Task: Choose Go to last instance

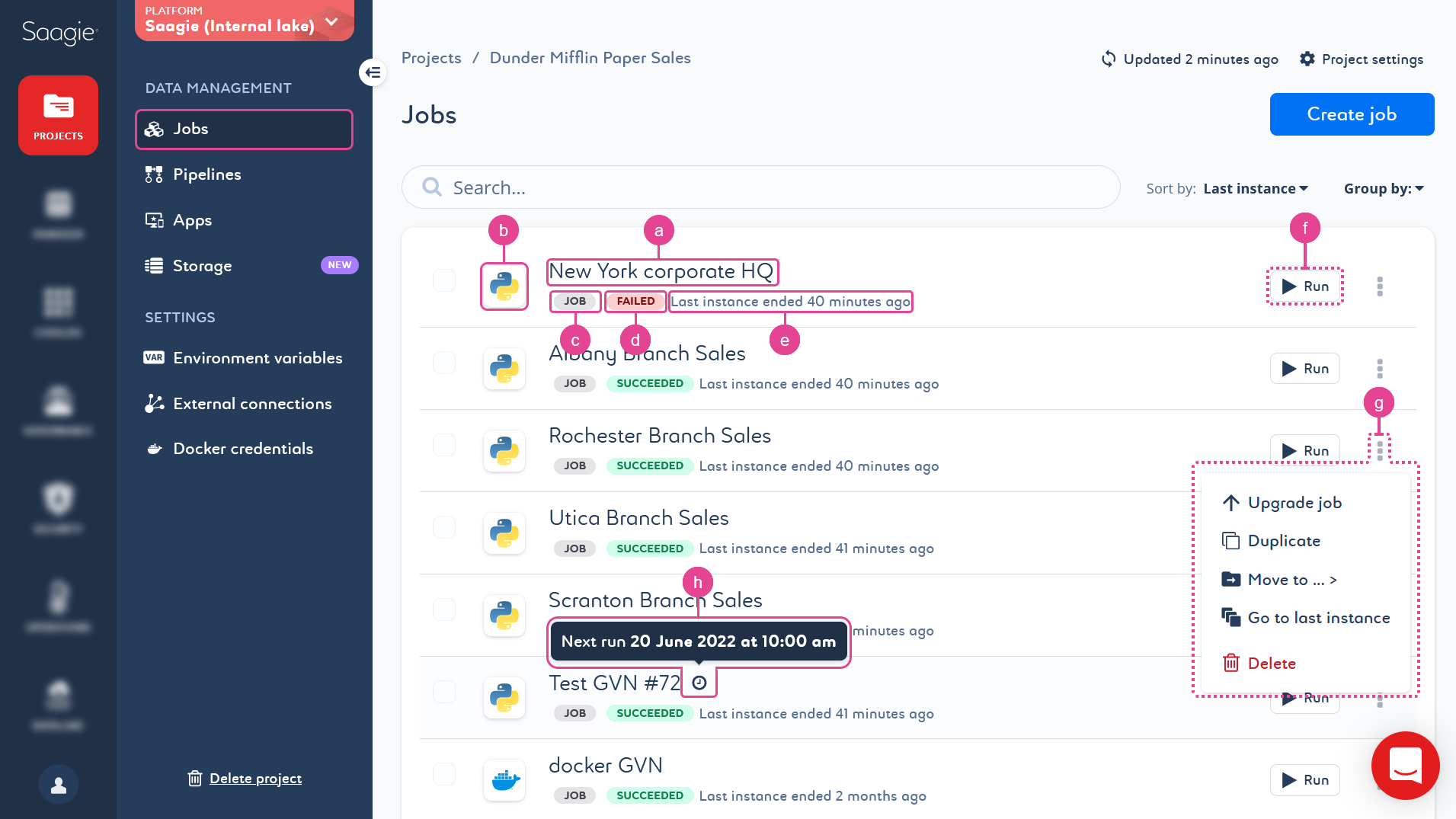Action: [x=1306, y=618]
